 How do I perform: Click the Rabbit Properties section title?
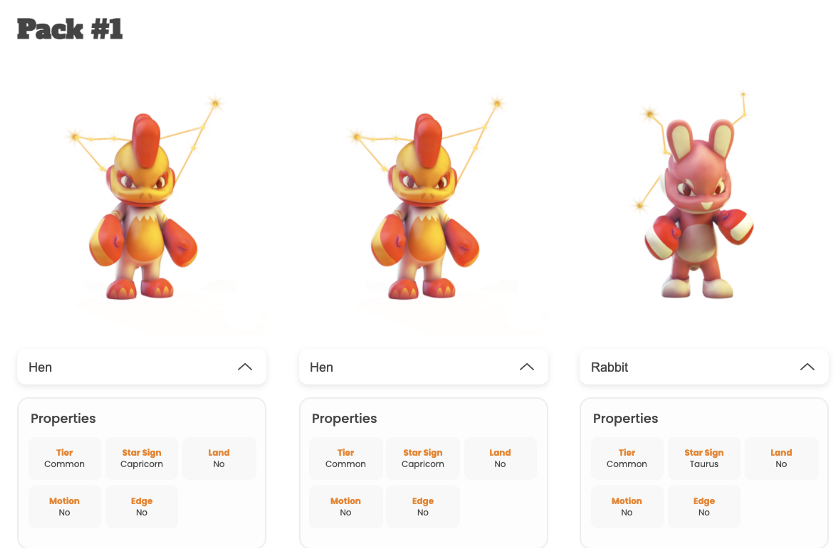[625, 419]
